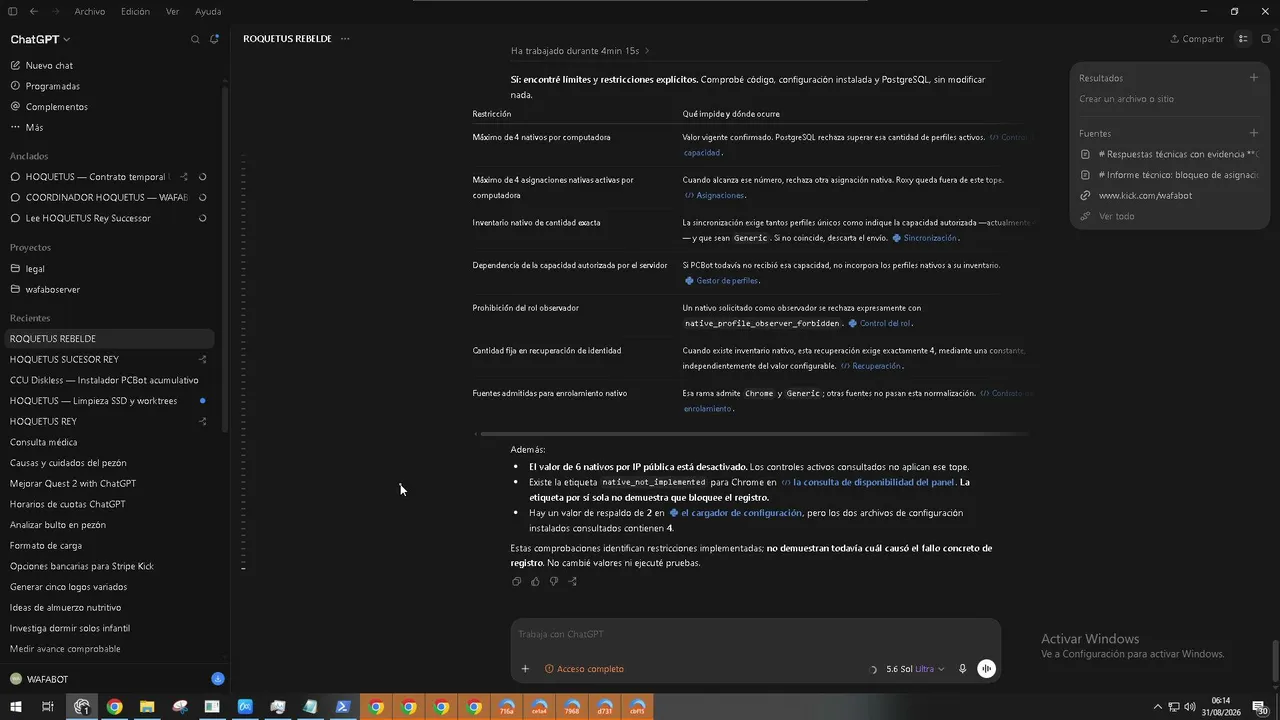The image size is (1280, 720).
Task: Click the table's horizontal scrollbar
Action: 754,434
